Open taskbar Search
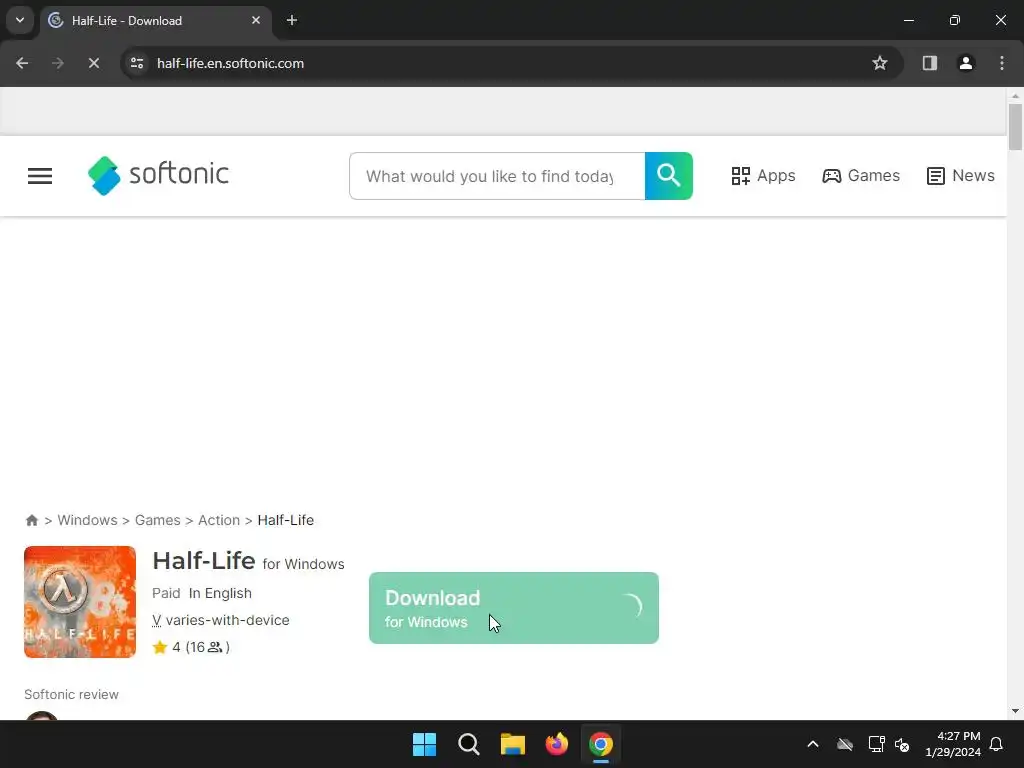Image resolution: width=1024 pixels, height=768 pixels. point(468,744)
